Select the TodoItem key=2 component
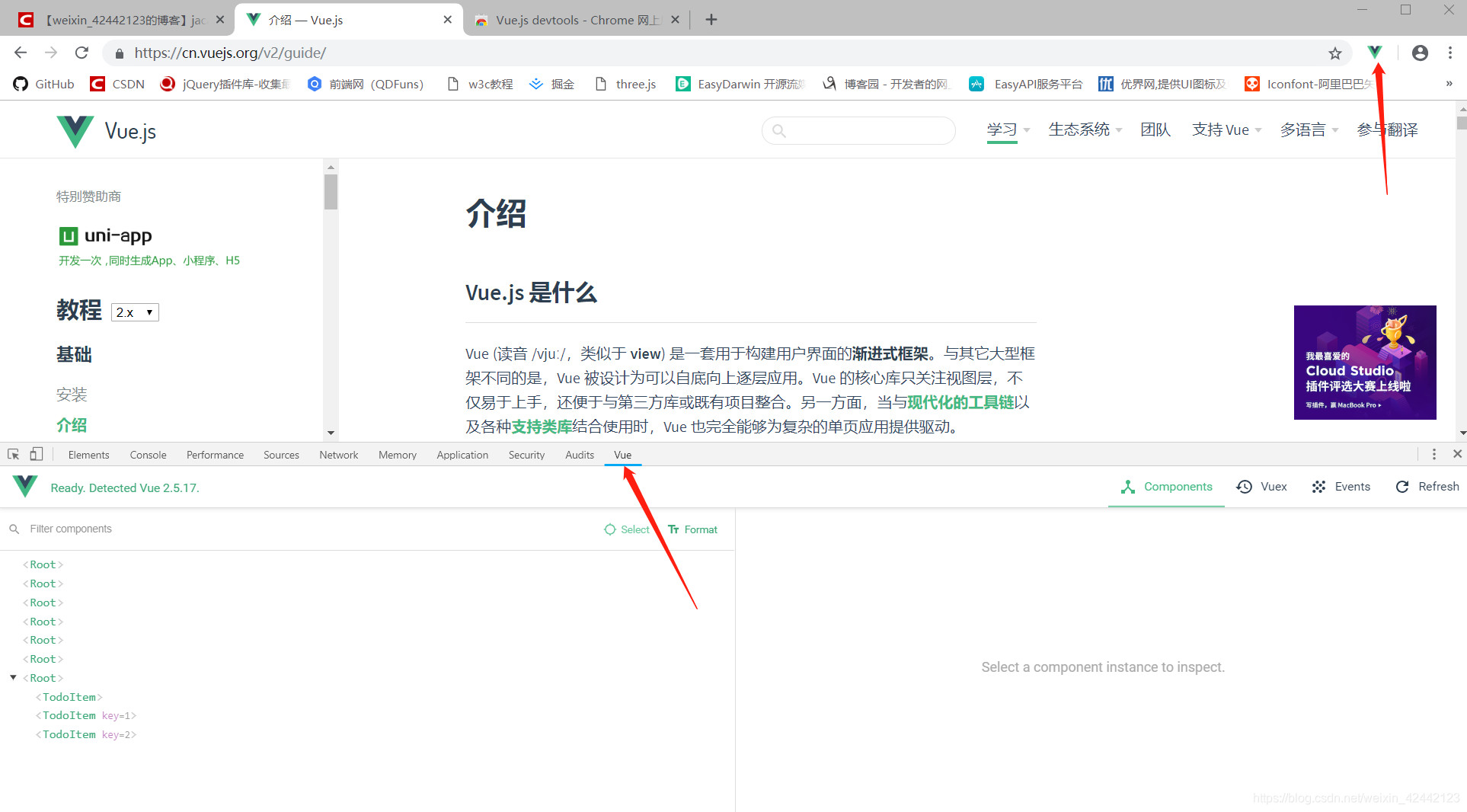This screenshot has height=812, width=1467. (x=85, y=734)
